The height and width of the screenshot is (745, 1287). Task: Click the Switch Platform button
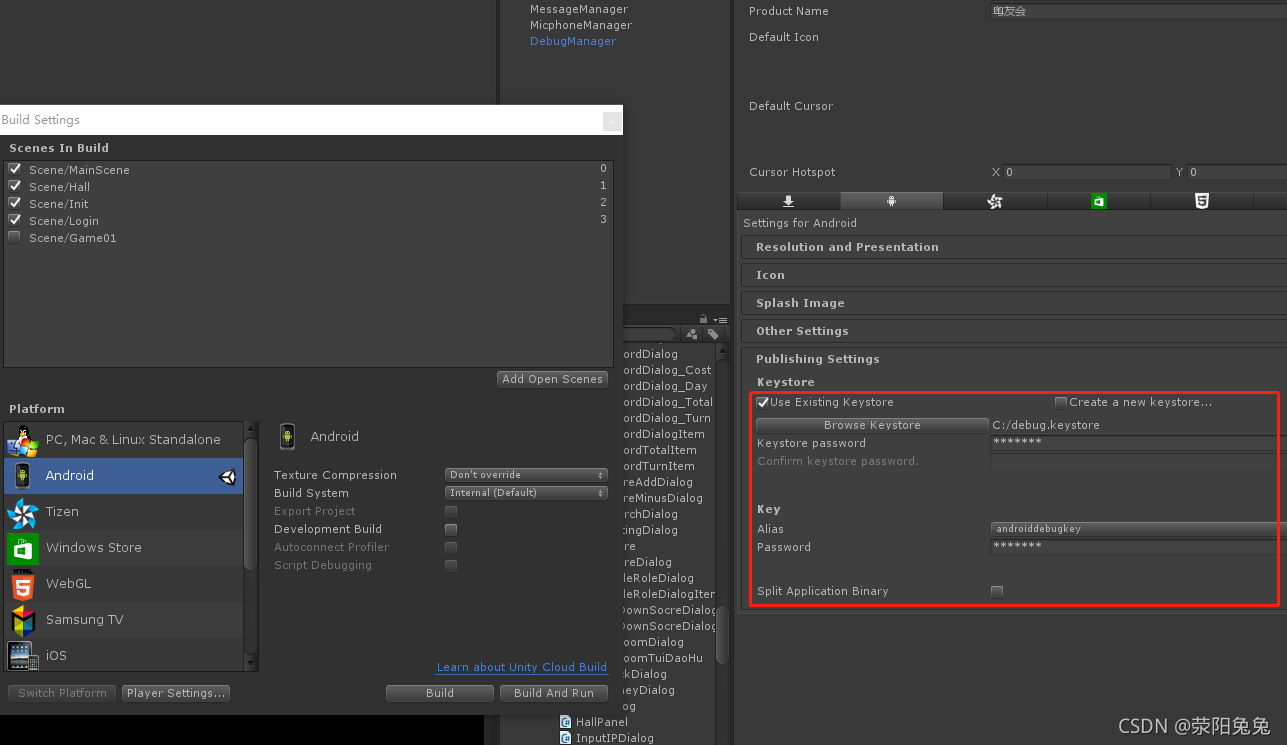pyautogui.click(x=62, y=693)
